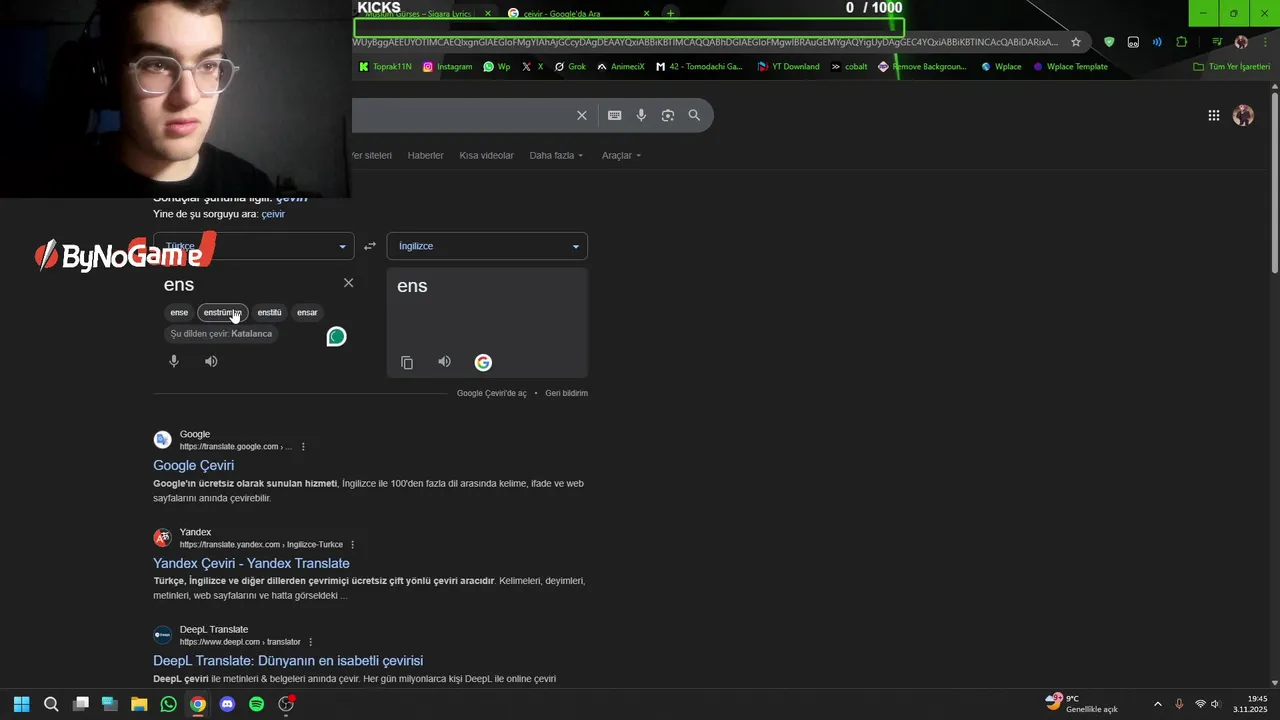Switch to the Sigara Lyrics tab
The image size is (1280, 720).
(418, 13)
